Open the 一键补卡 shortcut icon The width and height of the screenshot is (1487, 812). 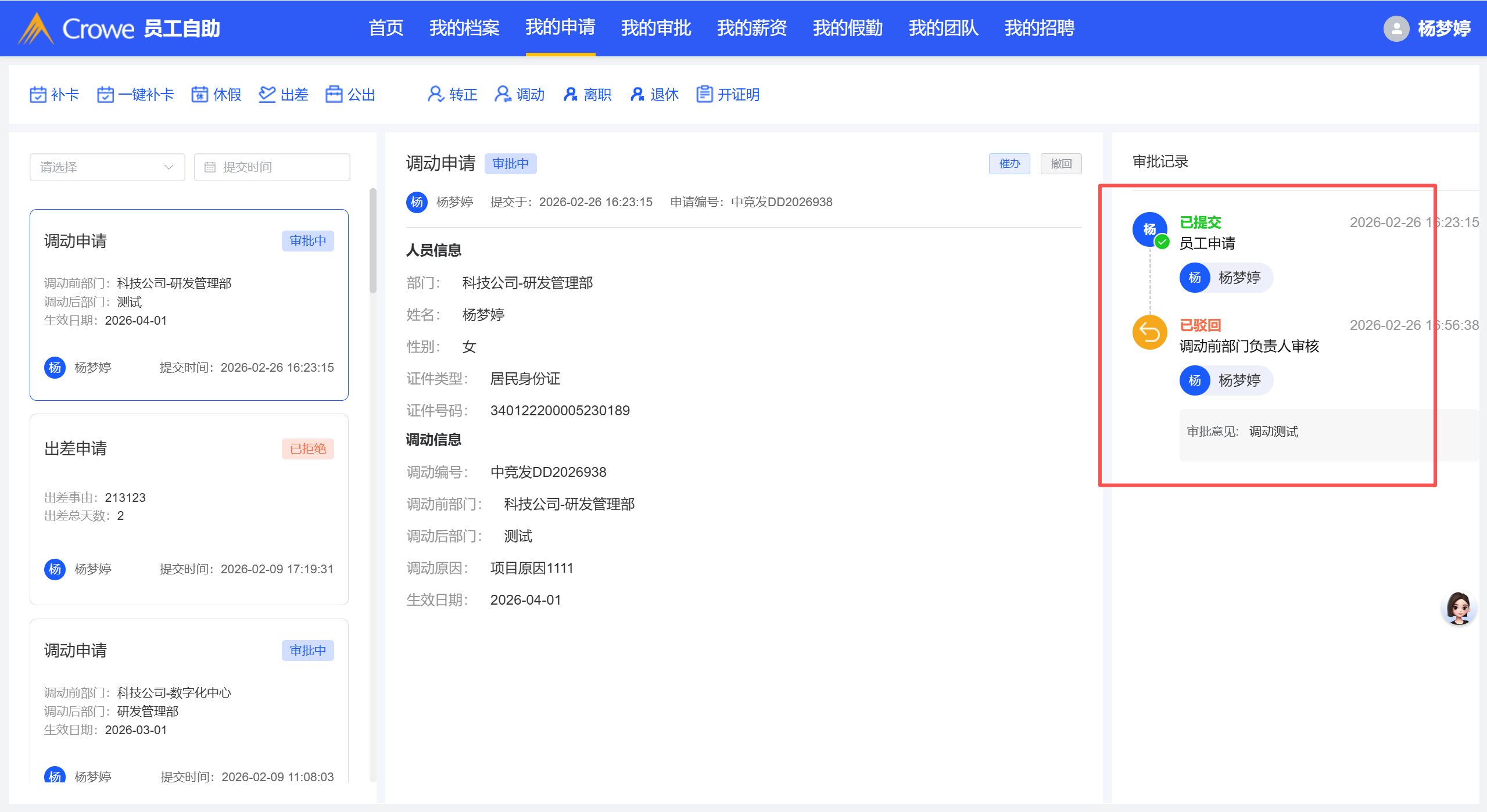pyautogui.click(x=105, y=95)
